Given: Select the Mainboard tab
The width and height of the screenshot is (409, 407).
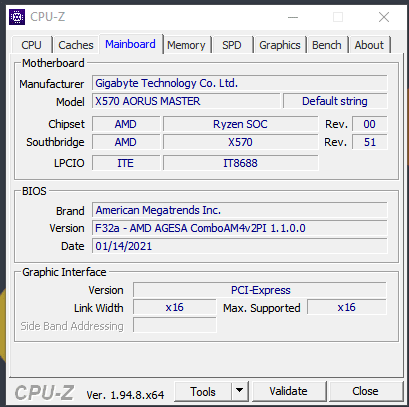Looking at the screenshot, I should [x=130, y=44].
